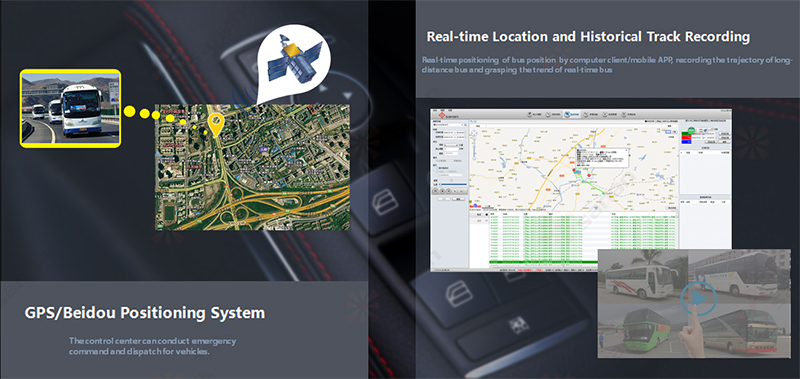This screenshot has width=800, height=379.
Task: Adjust the vertical map zoom slider
Action: coord(474,149)
